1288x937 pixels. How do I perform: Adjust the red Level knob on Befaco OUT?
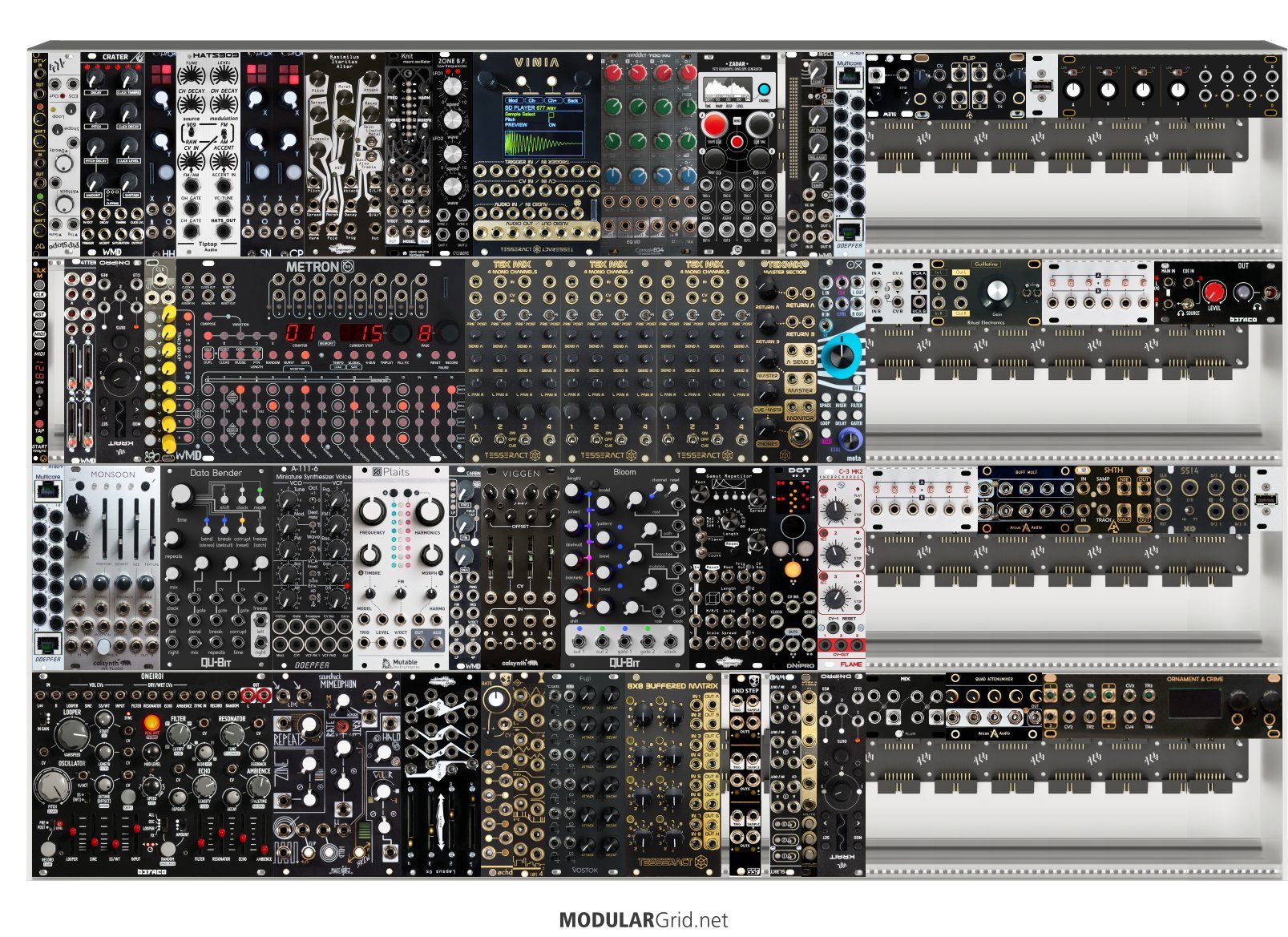tap(1214, 290)
